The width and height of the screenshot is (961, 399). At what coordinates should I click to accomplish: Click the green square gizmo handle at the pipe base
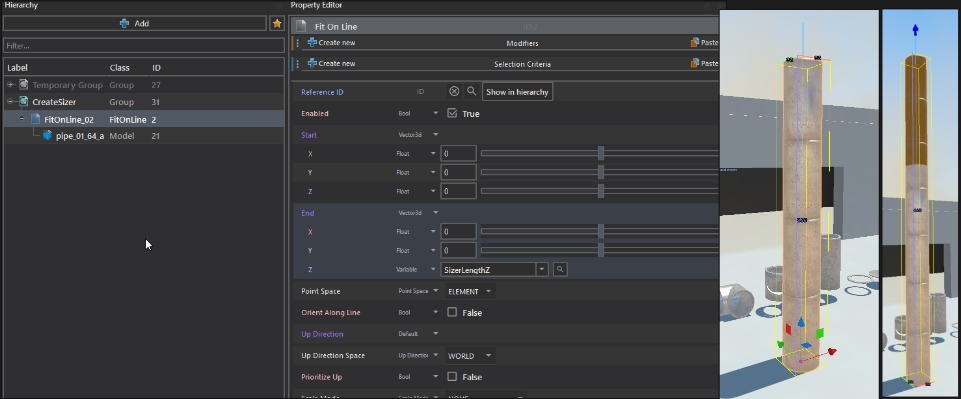click(x=819, y=333)
